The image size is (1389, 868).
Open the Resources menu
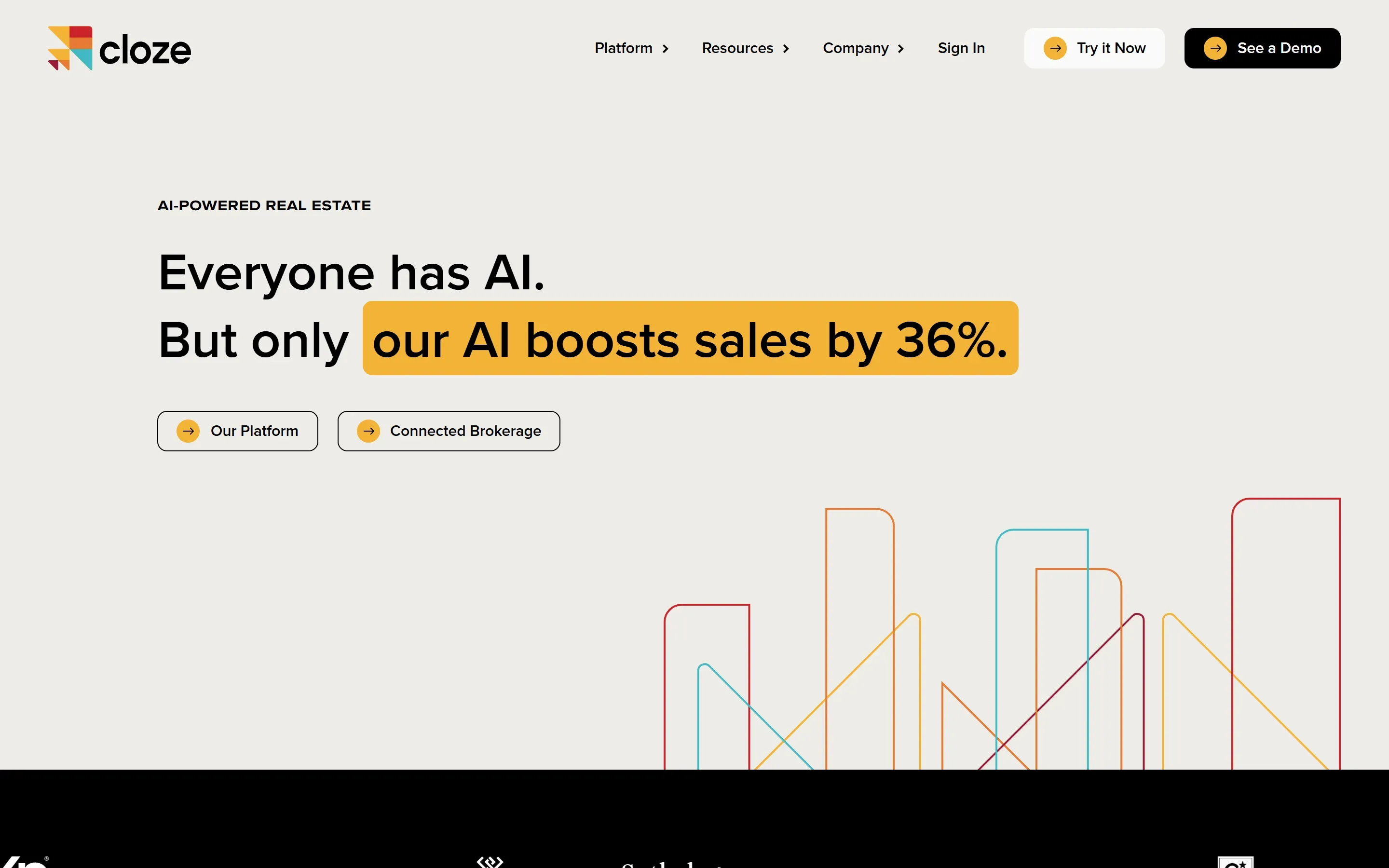tap(737, 48)
